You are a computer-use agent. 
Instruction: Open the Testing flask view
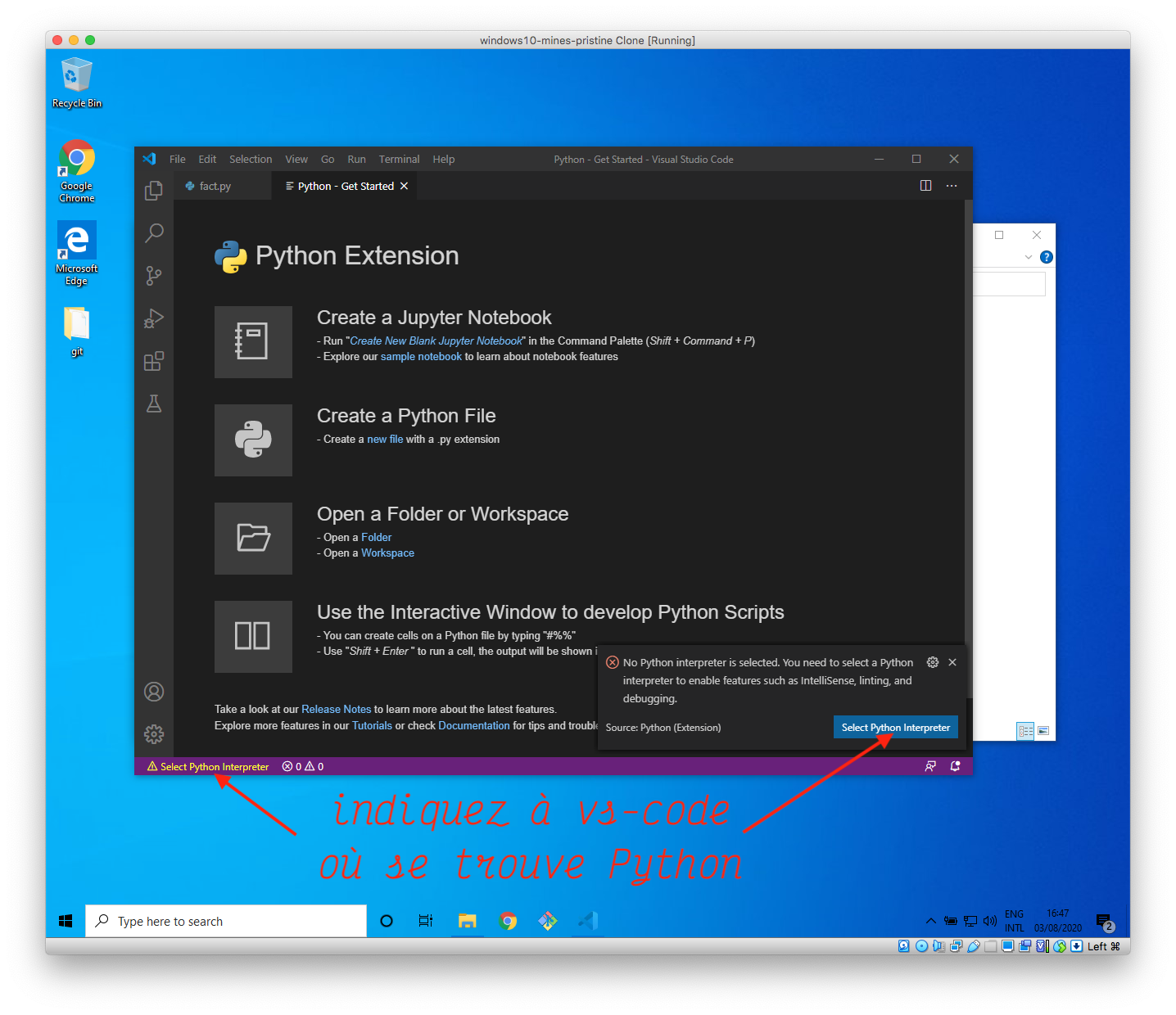[x=154, y=404]
